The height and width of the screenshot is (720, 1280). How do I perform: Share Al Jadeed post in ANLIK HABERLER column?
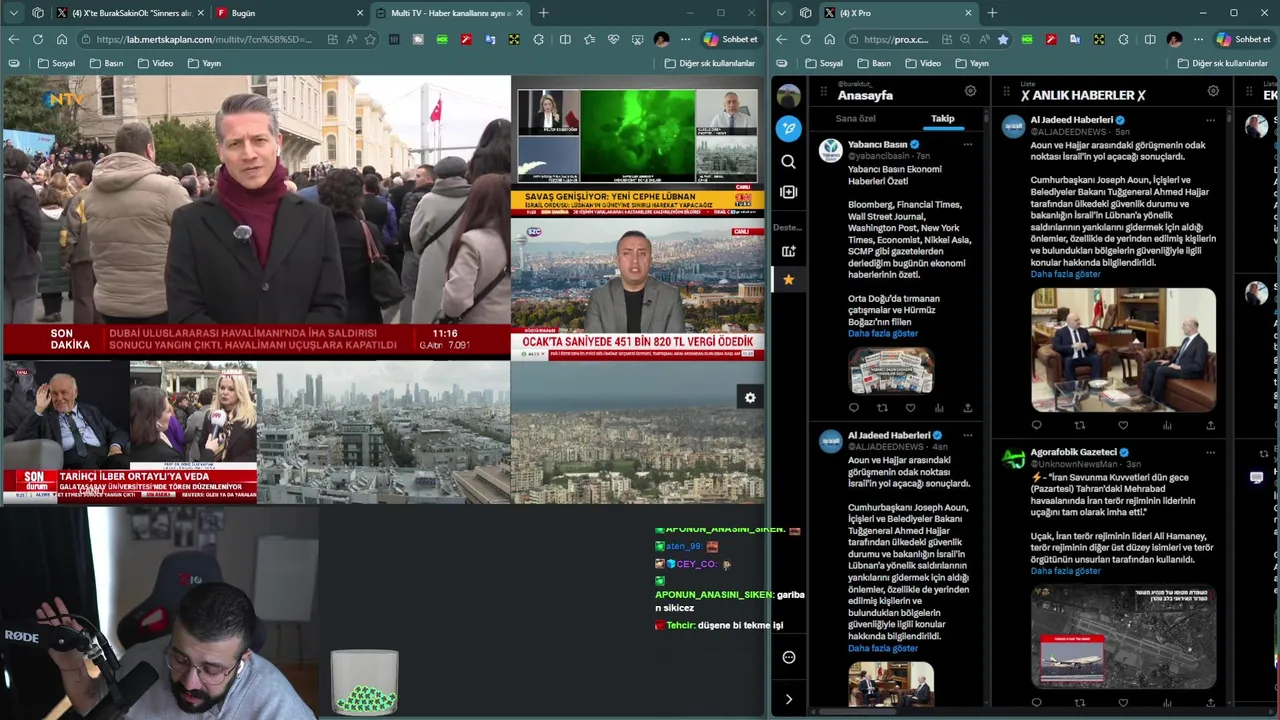pyautogui.click(x=1210, y=425)
